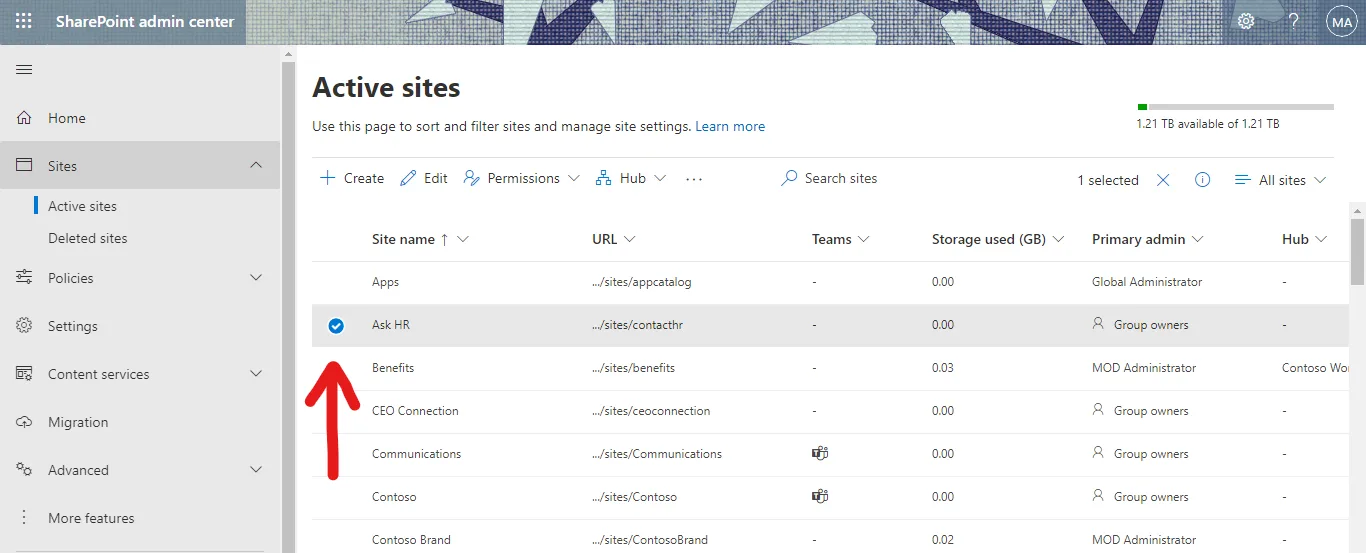Click the Policies sliders icon
The image size is (1366, 553).
(x=24, y=278)
